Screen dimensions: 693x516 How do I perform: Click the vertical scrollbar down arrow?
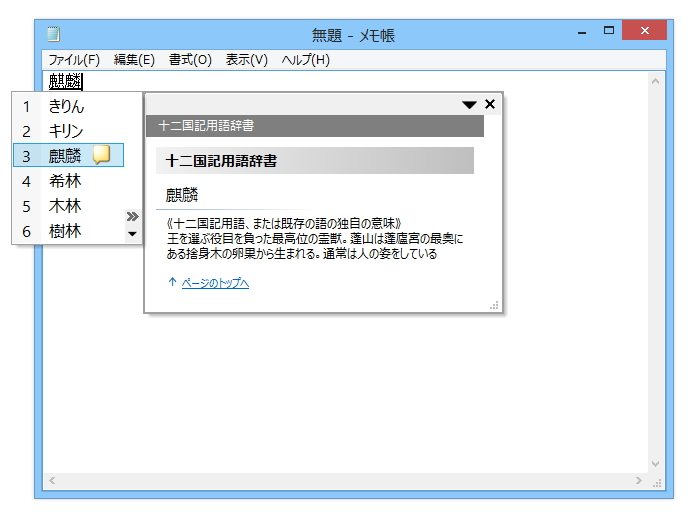point(655,463)
